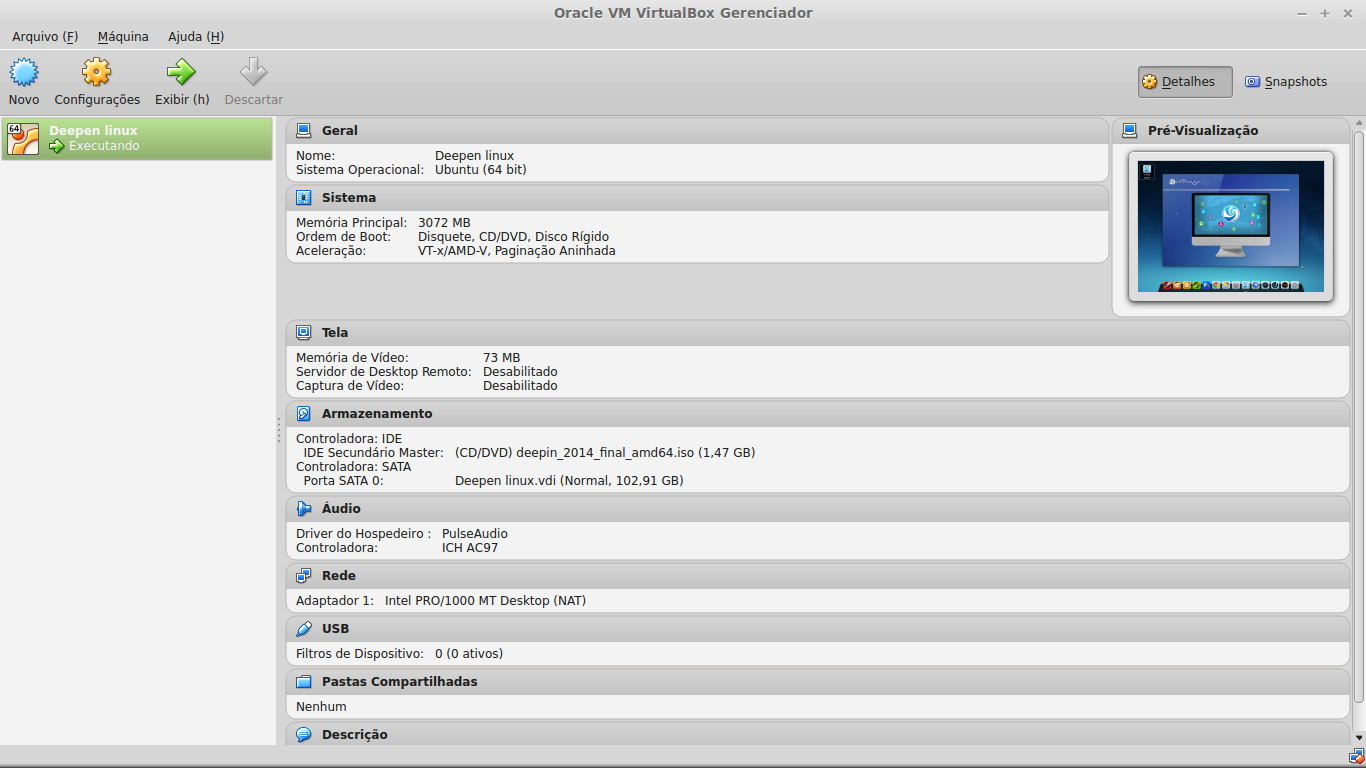Click the USB plug icon
Viewport: 1366px width, 768px height.
304,629
